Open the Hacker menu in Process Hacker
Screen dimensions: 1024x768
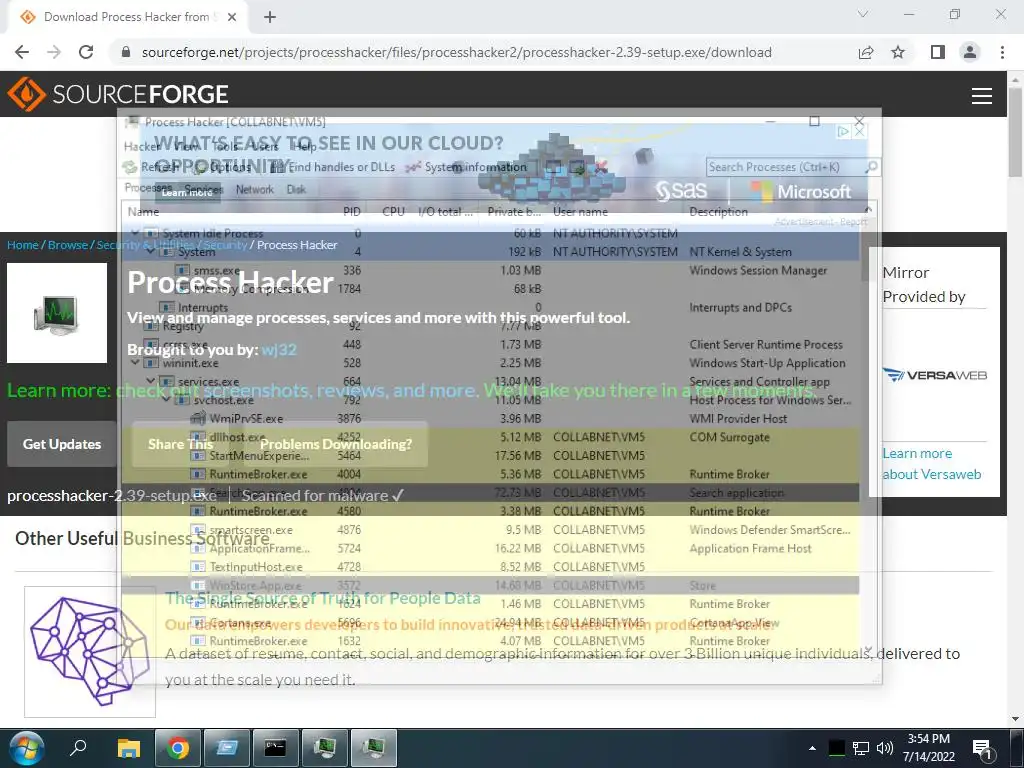pyautogui.click(x=141, y=146)
